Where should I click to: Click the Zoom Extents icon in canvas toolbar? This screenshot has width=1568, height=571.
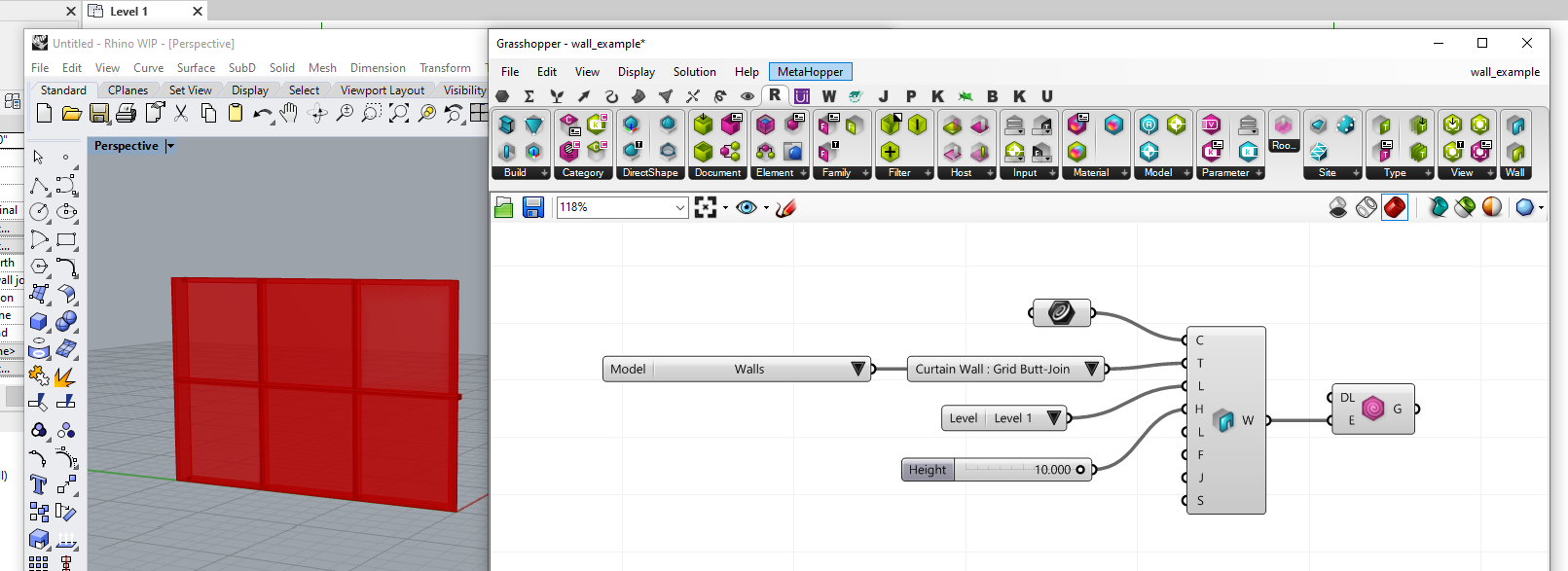tap(706, 207)
